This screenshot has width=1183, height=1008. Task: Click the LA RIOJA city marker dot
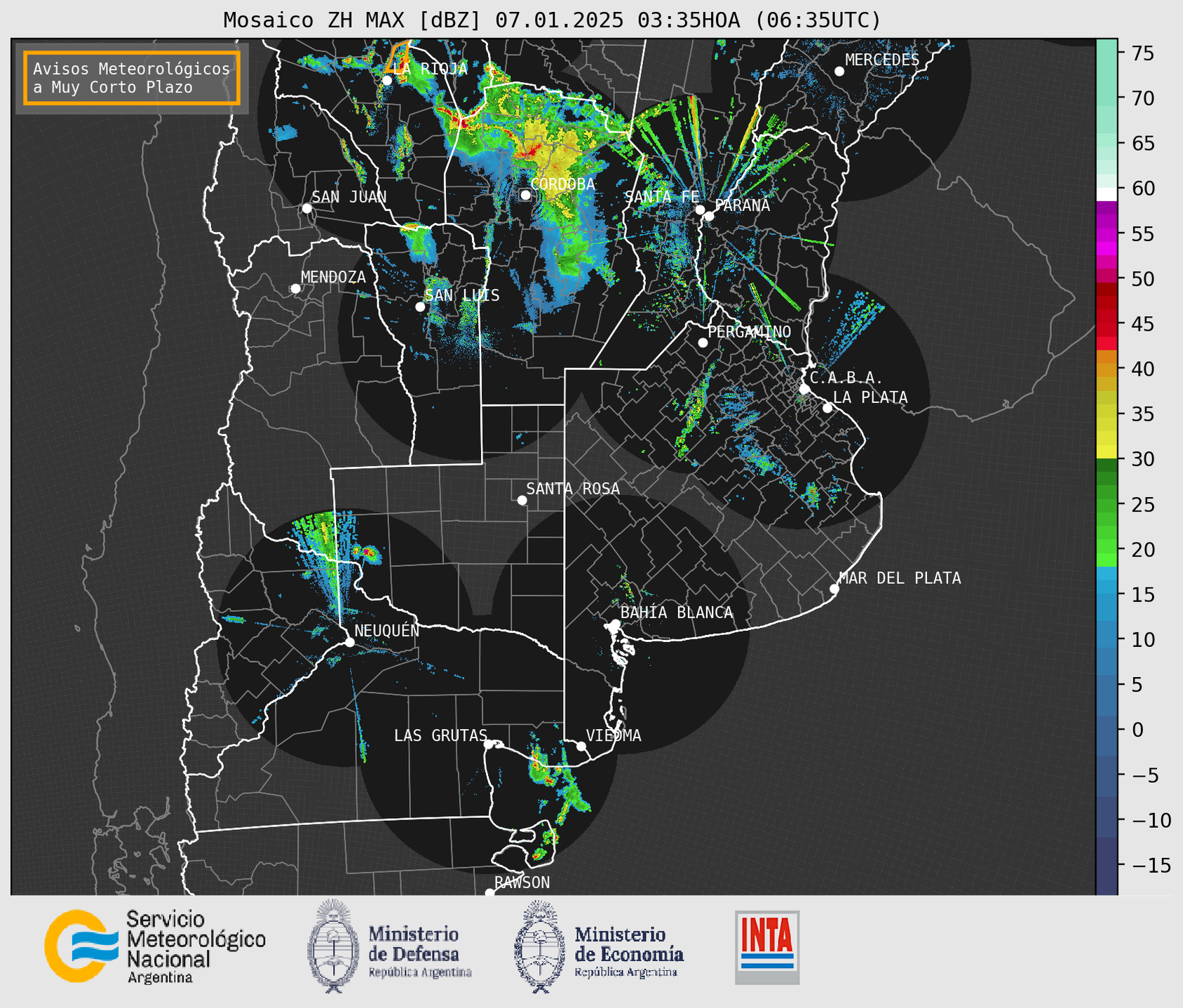click(x=387, y=81)
